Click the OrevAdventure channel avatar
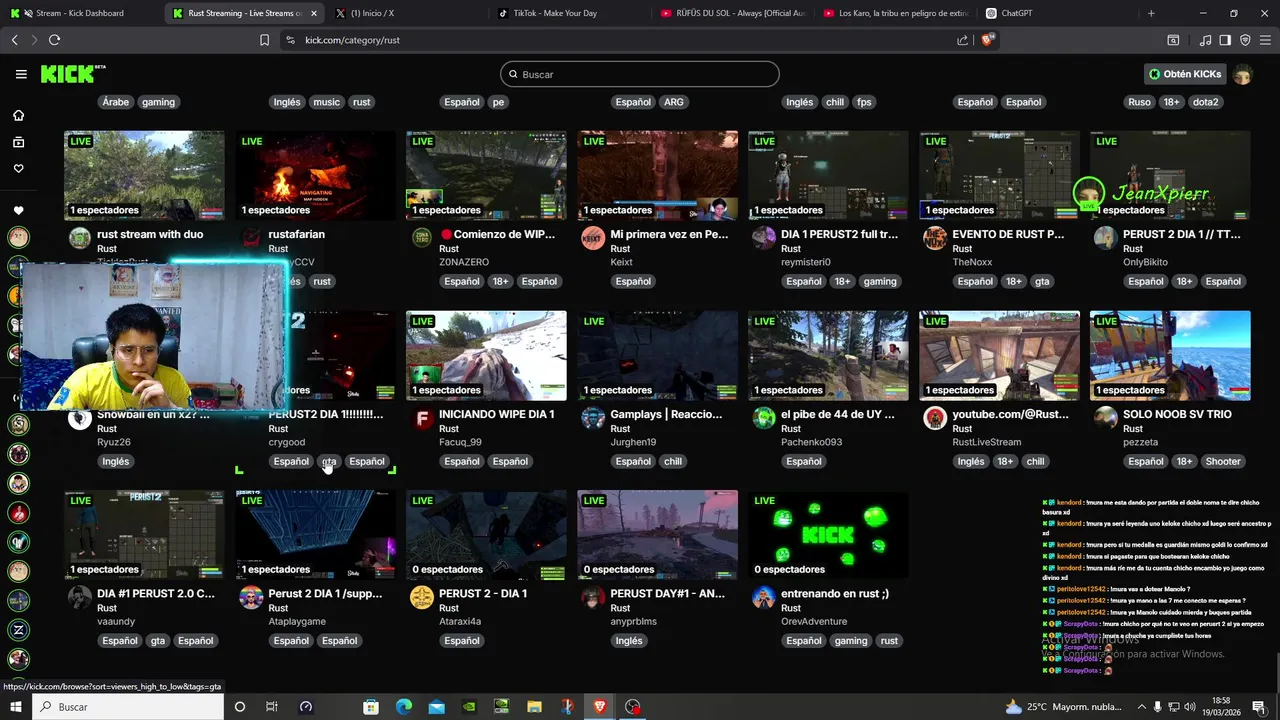 click(764, 598)
